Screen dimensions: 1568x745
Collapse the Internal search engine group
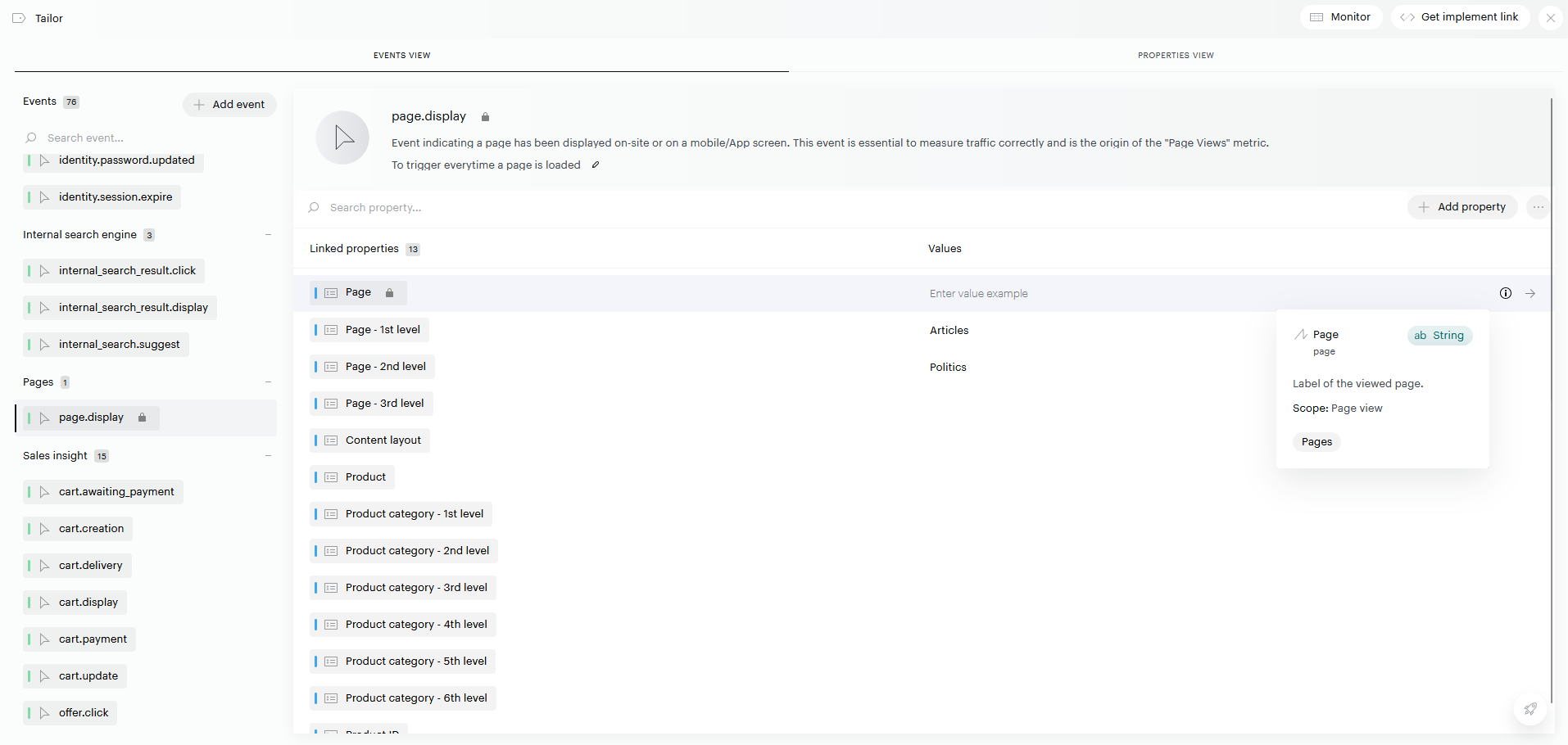point(268,235)
